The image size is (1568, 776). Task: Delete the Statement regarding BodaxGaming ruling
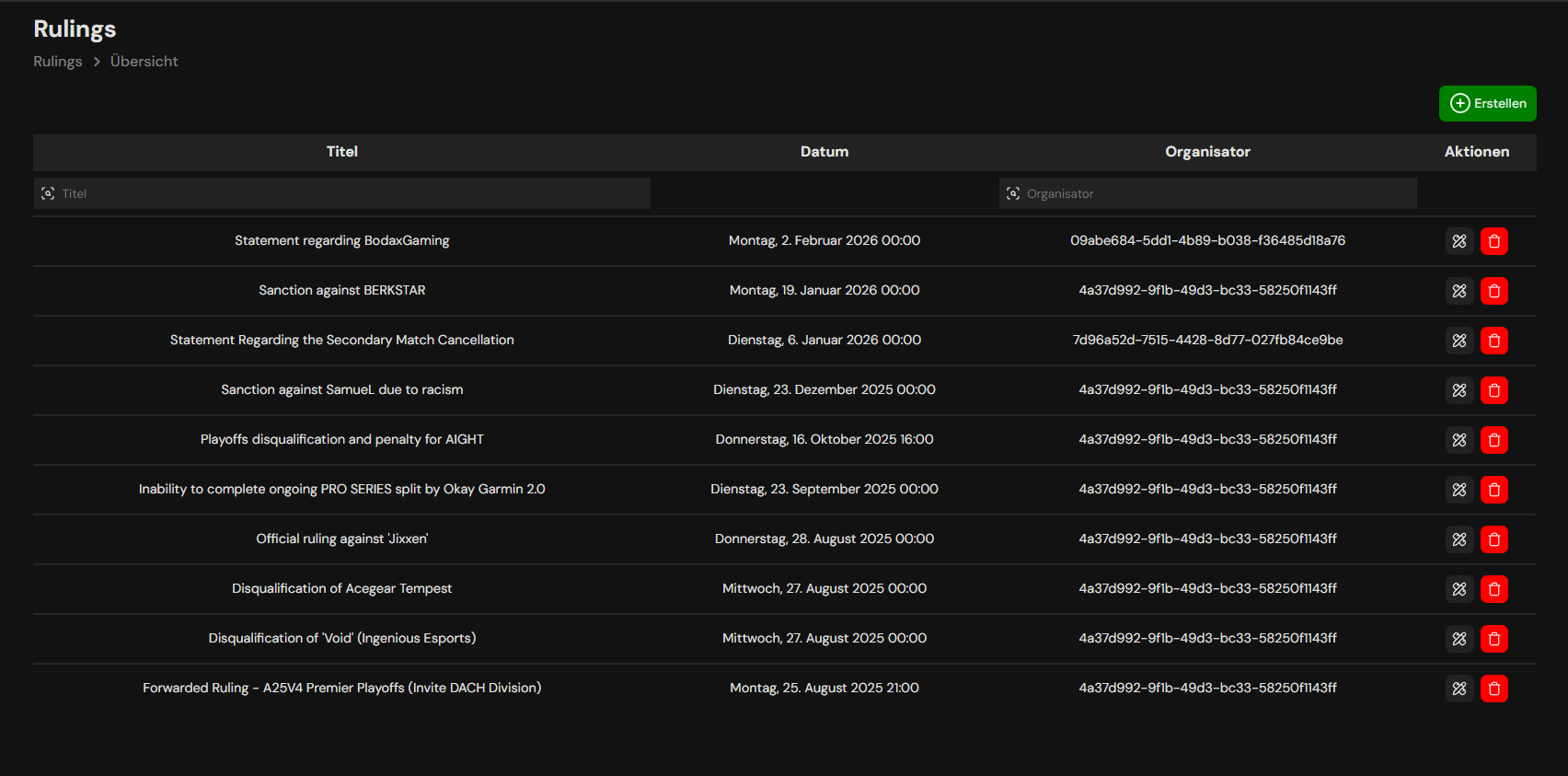[1494, 241]
